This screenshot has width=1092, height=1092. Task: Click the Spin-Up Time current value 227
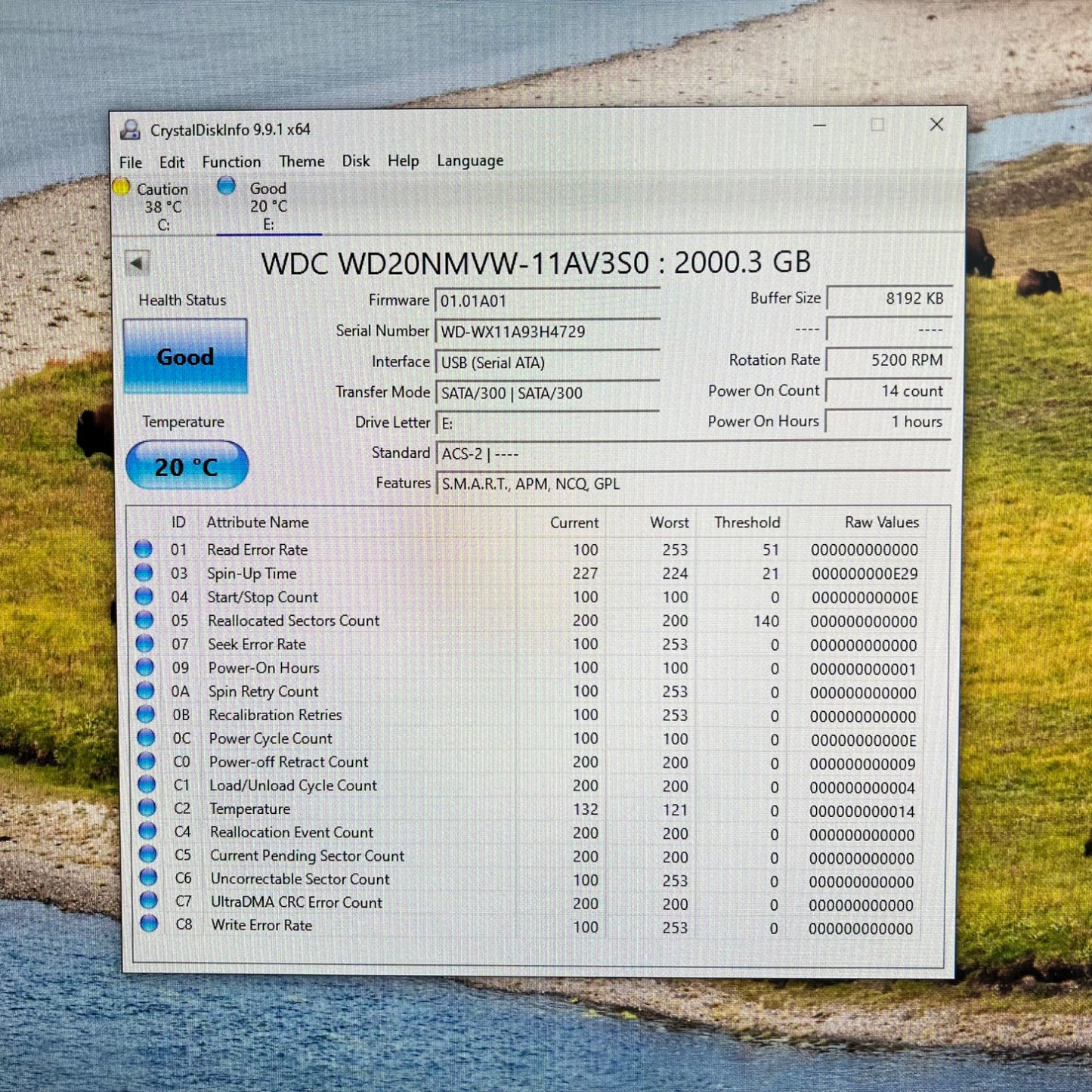pyautogui.click(x=586, y=574)
